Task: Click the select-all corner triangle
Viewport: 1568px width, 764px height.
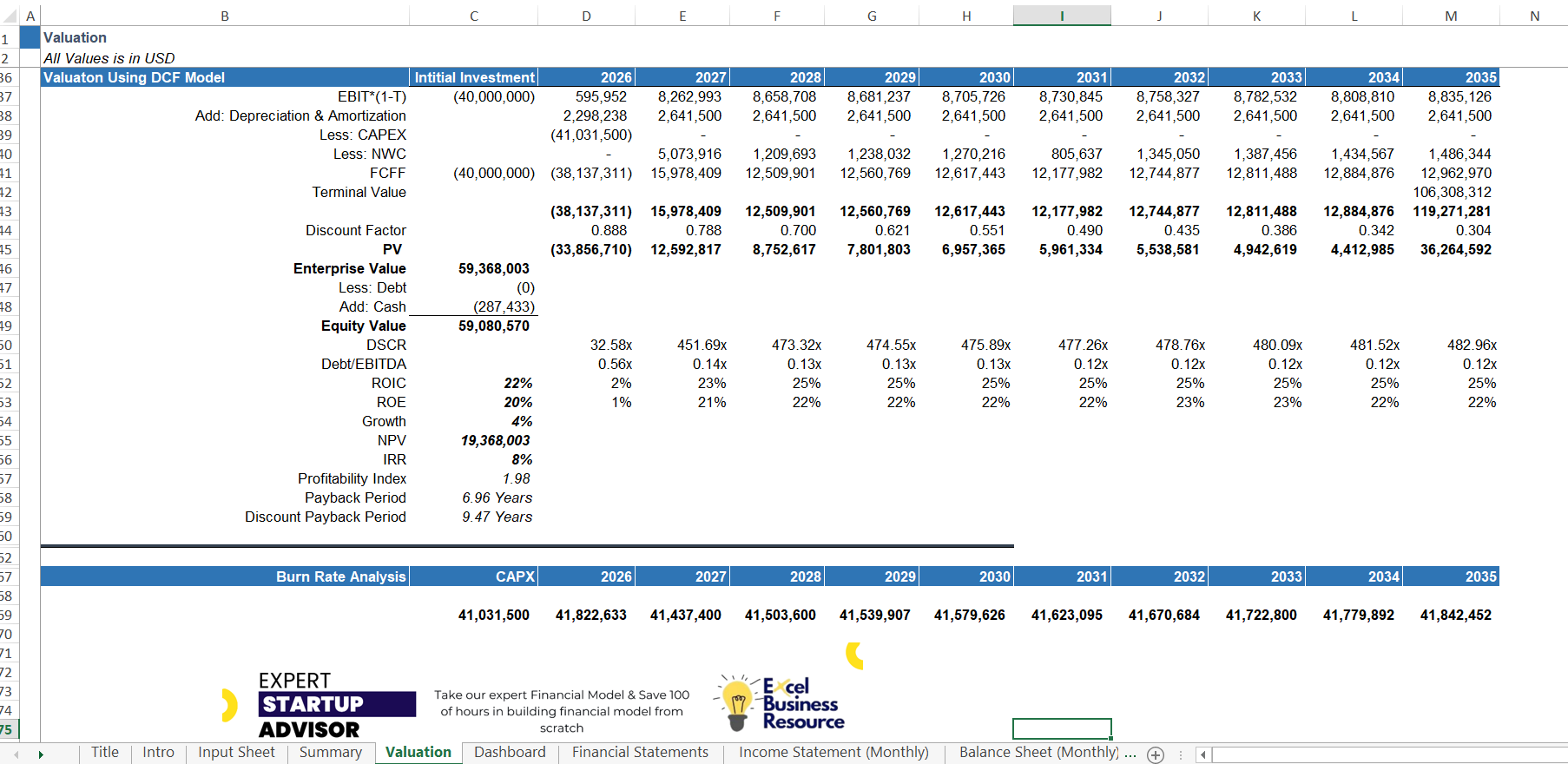Action: click(x=10, y=16)
